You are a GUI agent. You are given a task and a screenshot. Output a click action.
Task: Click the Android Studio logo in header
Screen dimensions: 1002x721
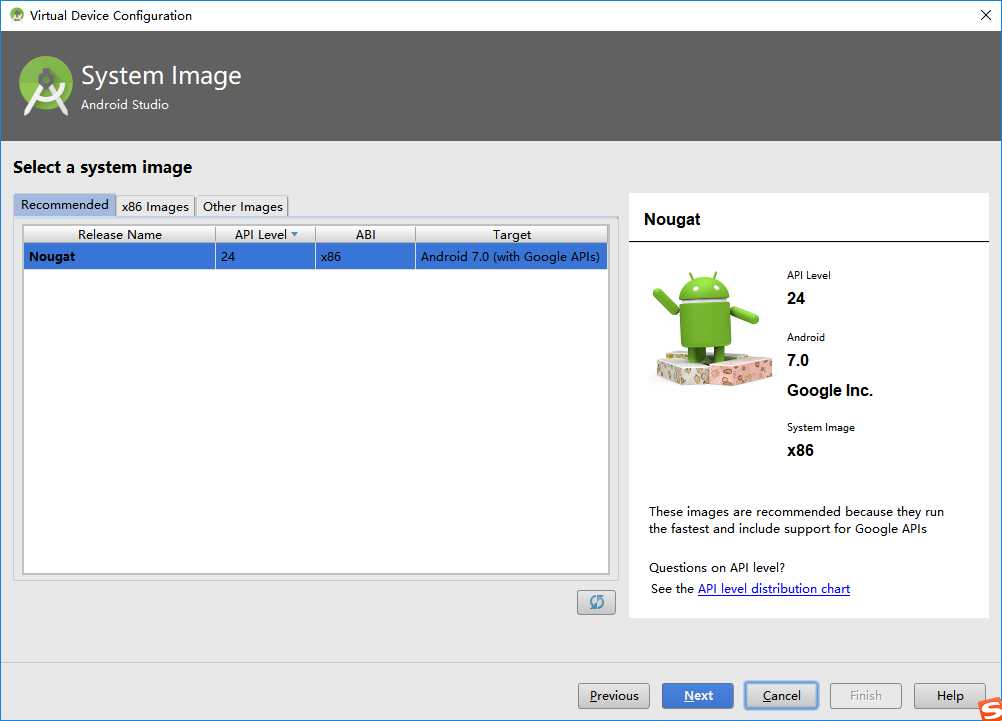(46, 86)
